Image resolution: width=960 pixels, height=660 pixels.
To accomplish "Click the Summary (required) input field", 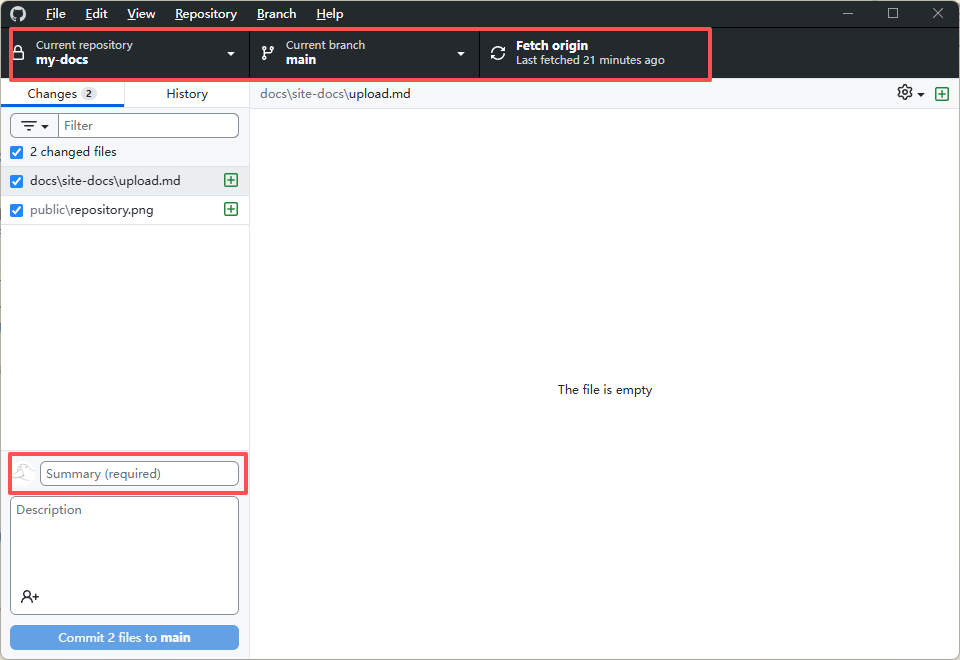I will (x=139, y=473).
